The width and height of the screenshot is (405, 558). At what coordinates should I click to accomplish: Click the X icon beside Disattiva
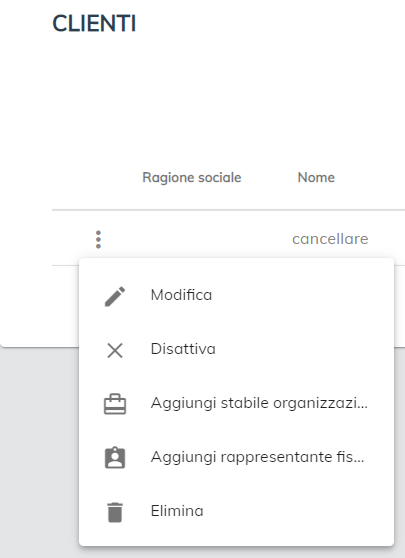pyautogui.click(x=115, y=350)
